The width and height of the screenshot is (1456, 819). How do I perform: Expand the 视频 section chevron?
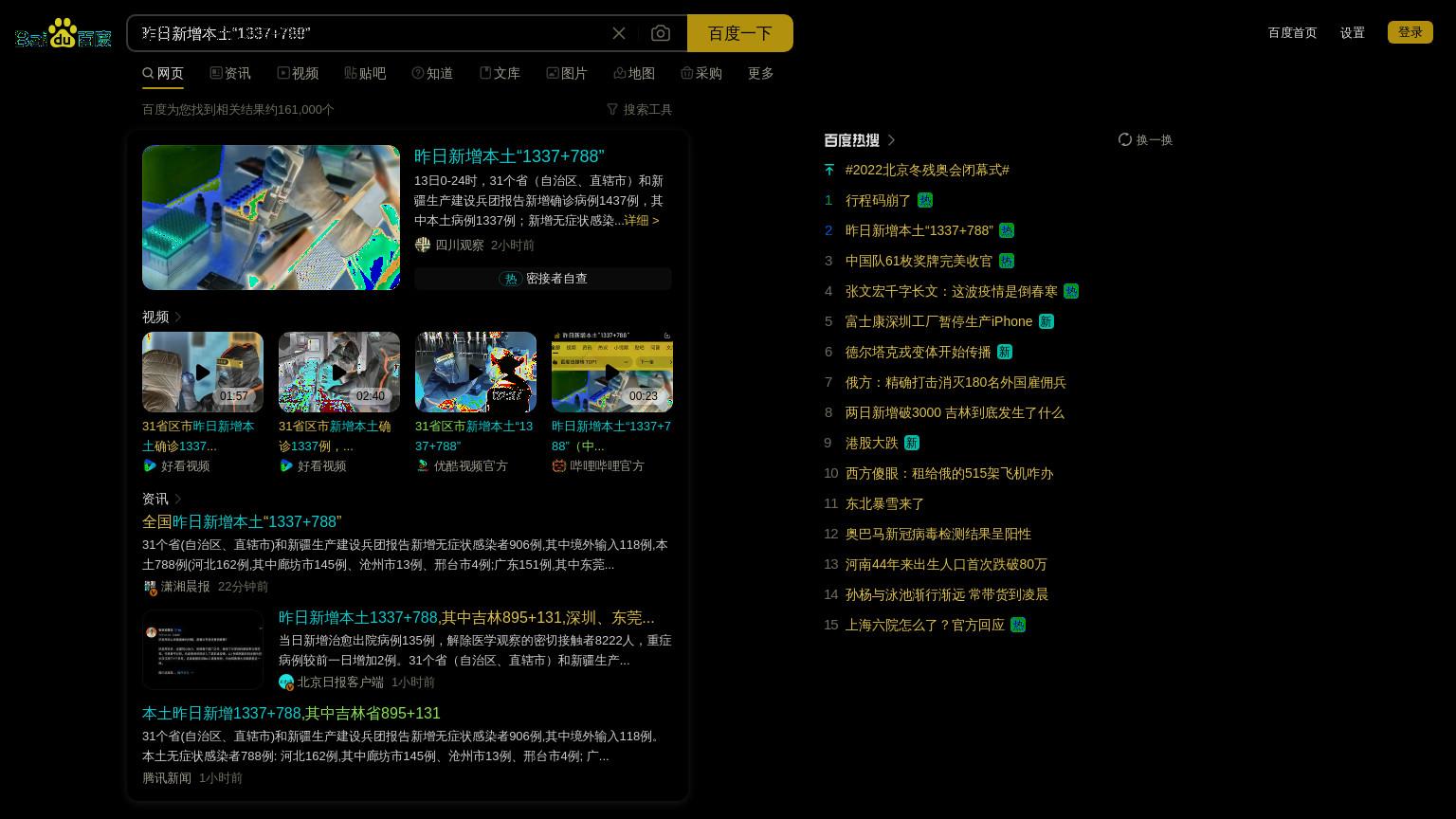pos(177,317)
